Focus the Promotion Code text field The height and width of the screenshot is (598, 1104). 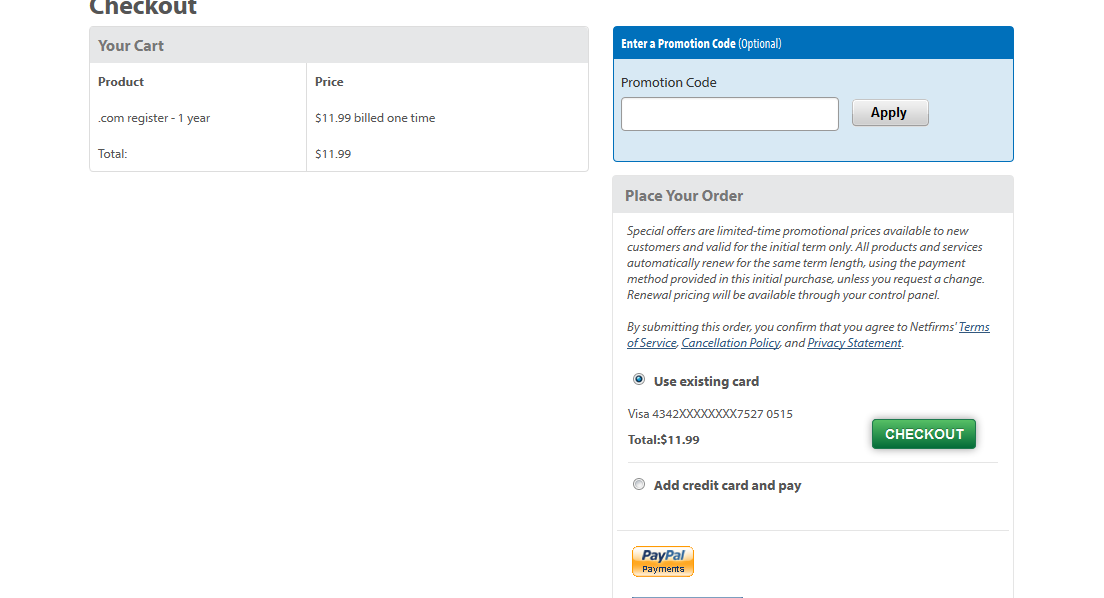(x=729, y=114)
